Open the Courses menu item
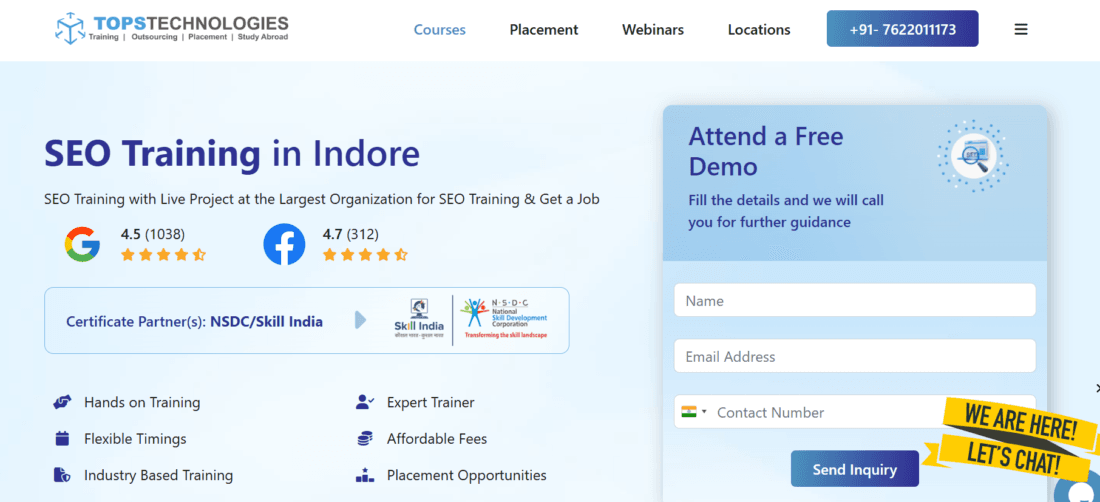This screenshot has width=1100, height=502. click(x=440, y=29)
